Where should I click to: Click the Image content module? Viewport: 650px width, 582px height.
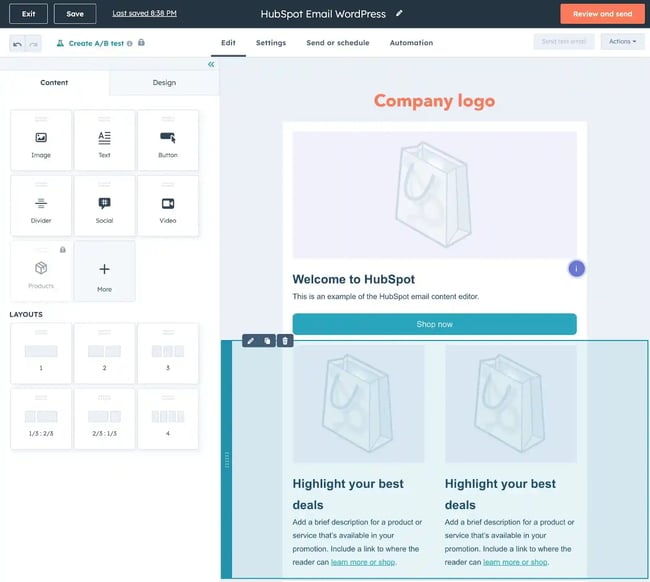point(41,141)
